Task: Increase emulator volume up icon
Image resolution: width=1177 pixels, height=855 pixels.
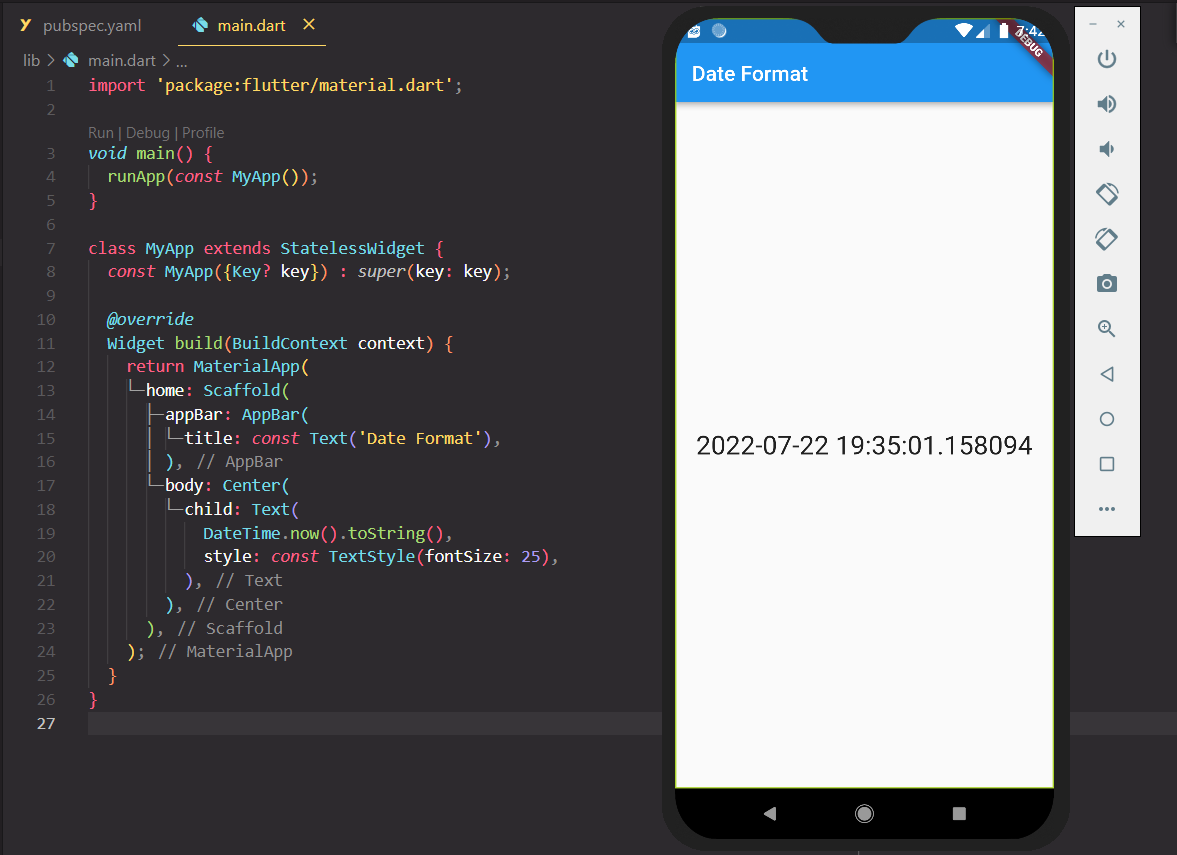Action: pyautogui.click(x=1107, y=104)
